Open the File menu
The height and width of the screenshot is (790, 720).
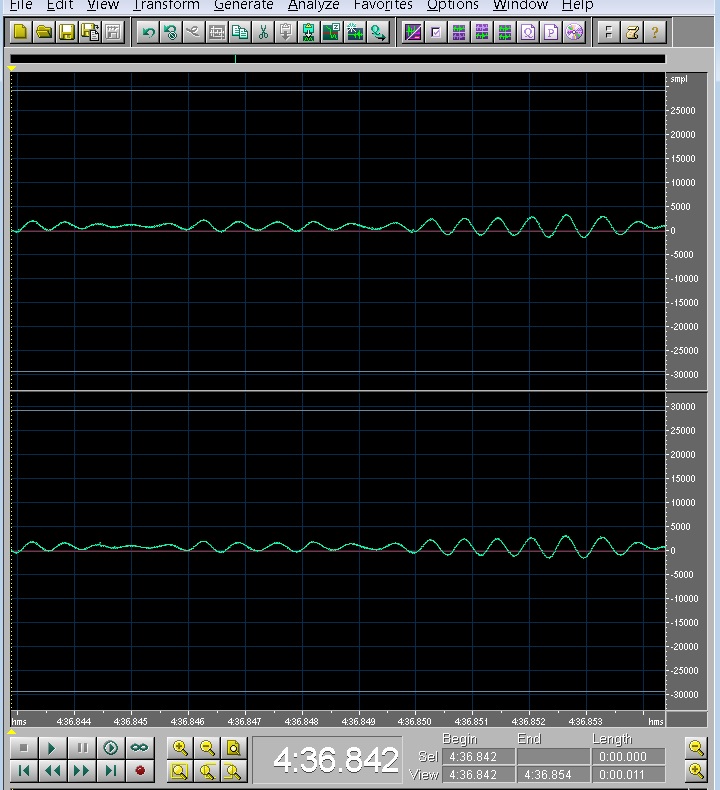(x=21, y=5)
